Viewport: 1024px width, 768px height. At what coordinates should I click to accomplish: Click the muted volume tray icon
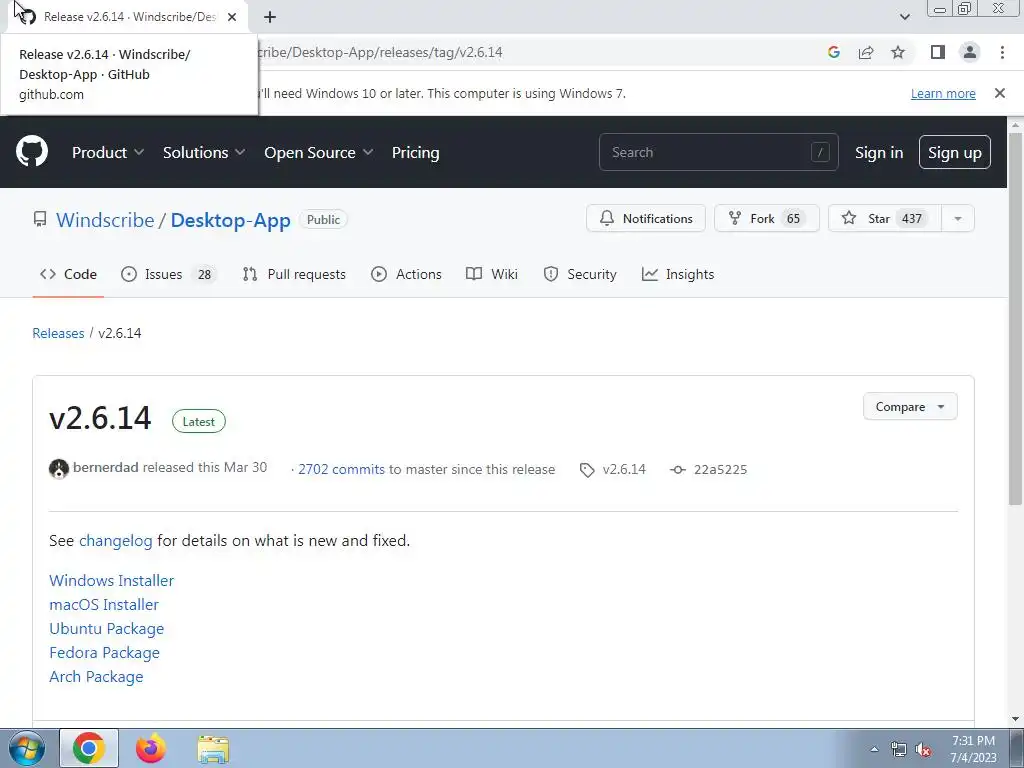pos(923,750)
